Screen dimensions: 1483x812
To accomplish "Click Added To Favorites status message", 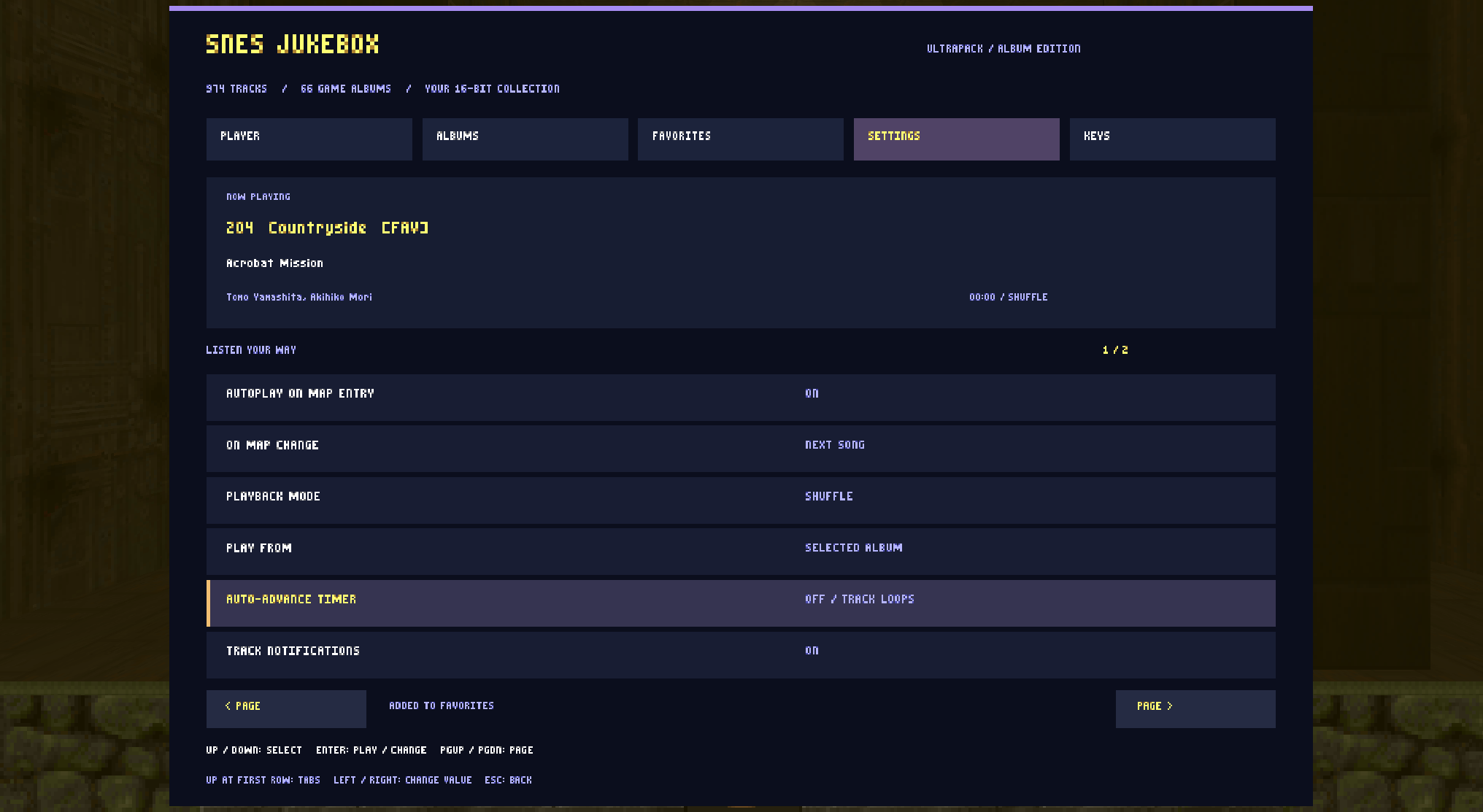I will tap(442, 705).
